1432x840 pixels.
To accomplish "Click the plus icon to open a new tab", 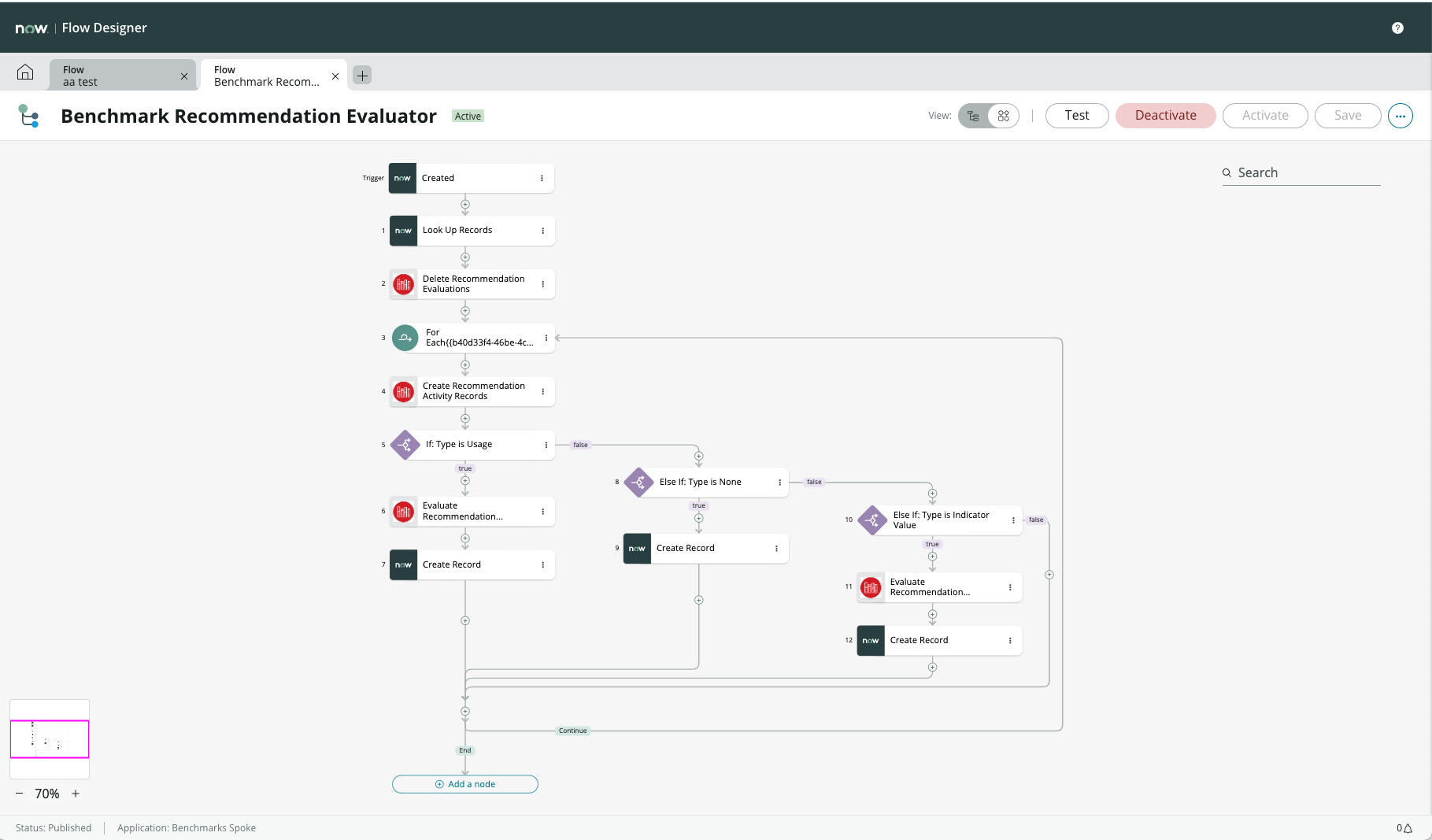I will [x=361, y=75].
